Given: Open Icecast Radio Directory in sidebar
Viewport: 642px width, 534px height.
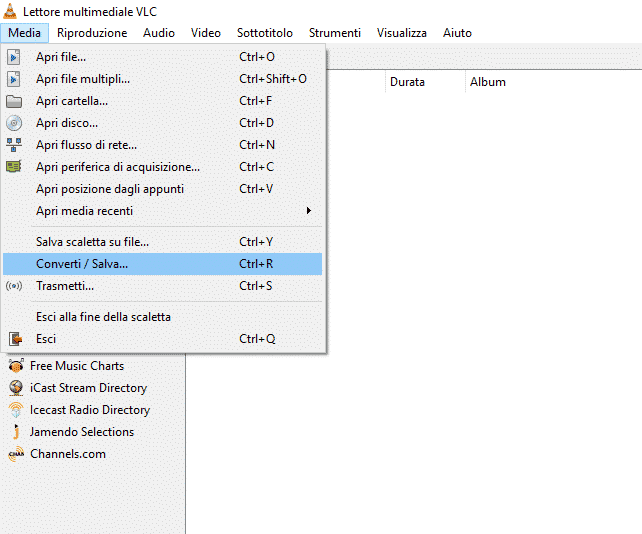Looking at the screenshot, I should pos(90,410).
